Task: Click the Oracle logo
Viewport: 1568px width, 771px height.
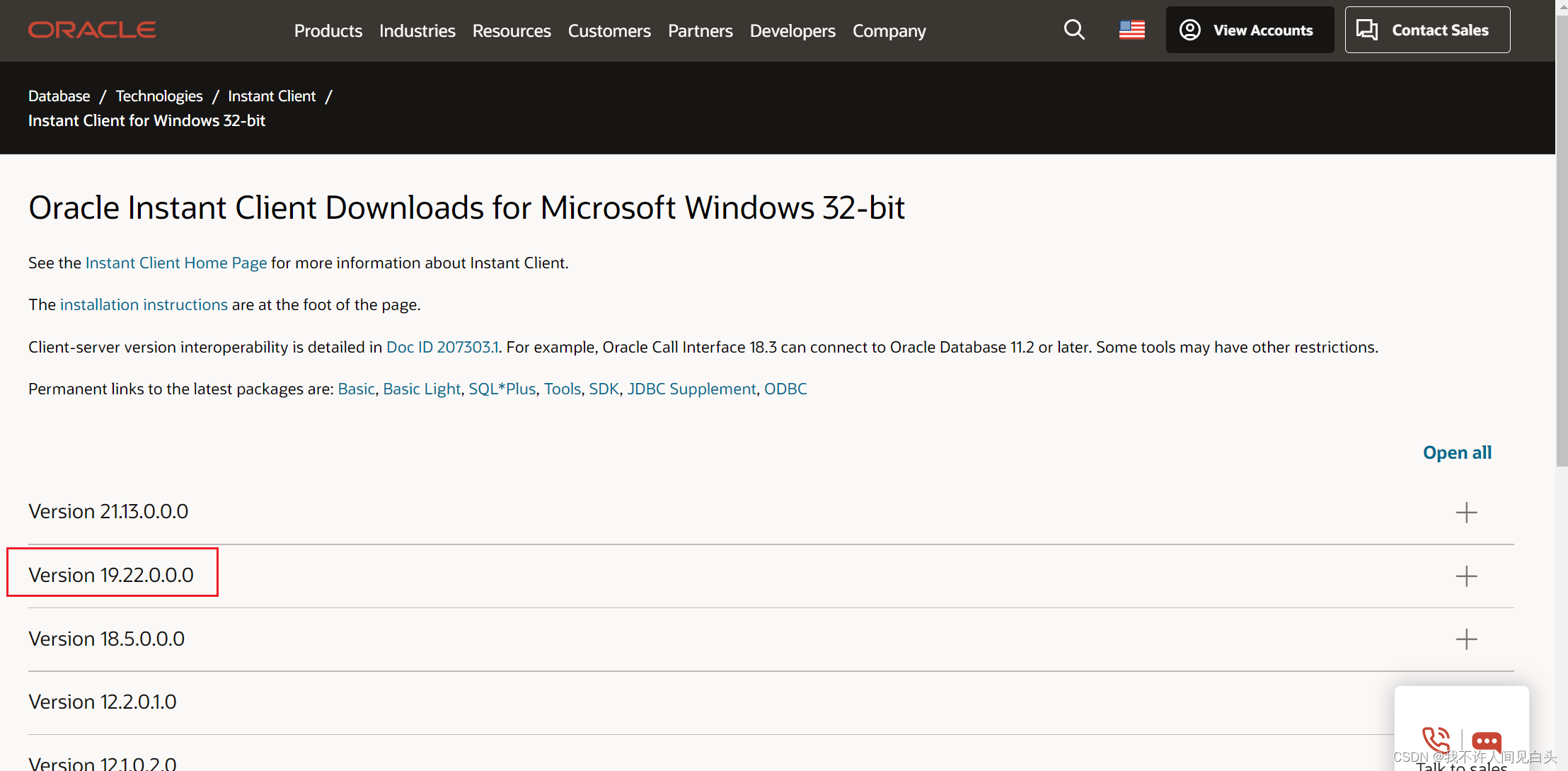Action: click(92, 30)
